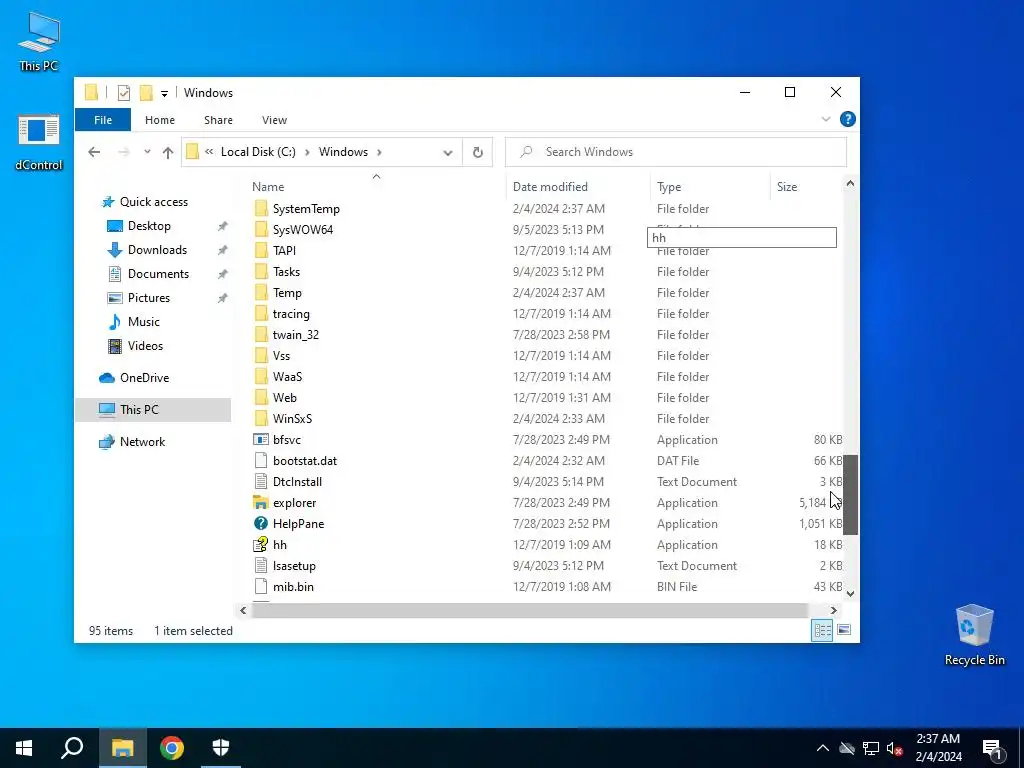Open address bar history dropdown
1024x768 pixels.
click(x=447, y=153)
